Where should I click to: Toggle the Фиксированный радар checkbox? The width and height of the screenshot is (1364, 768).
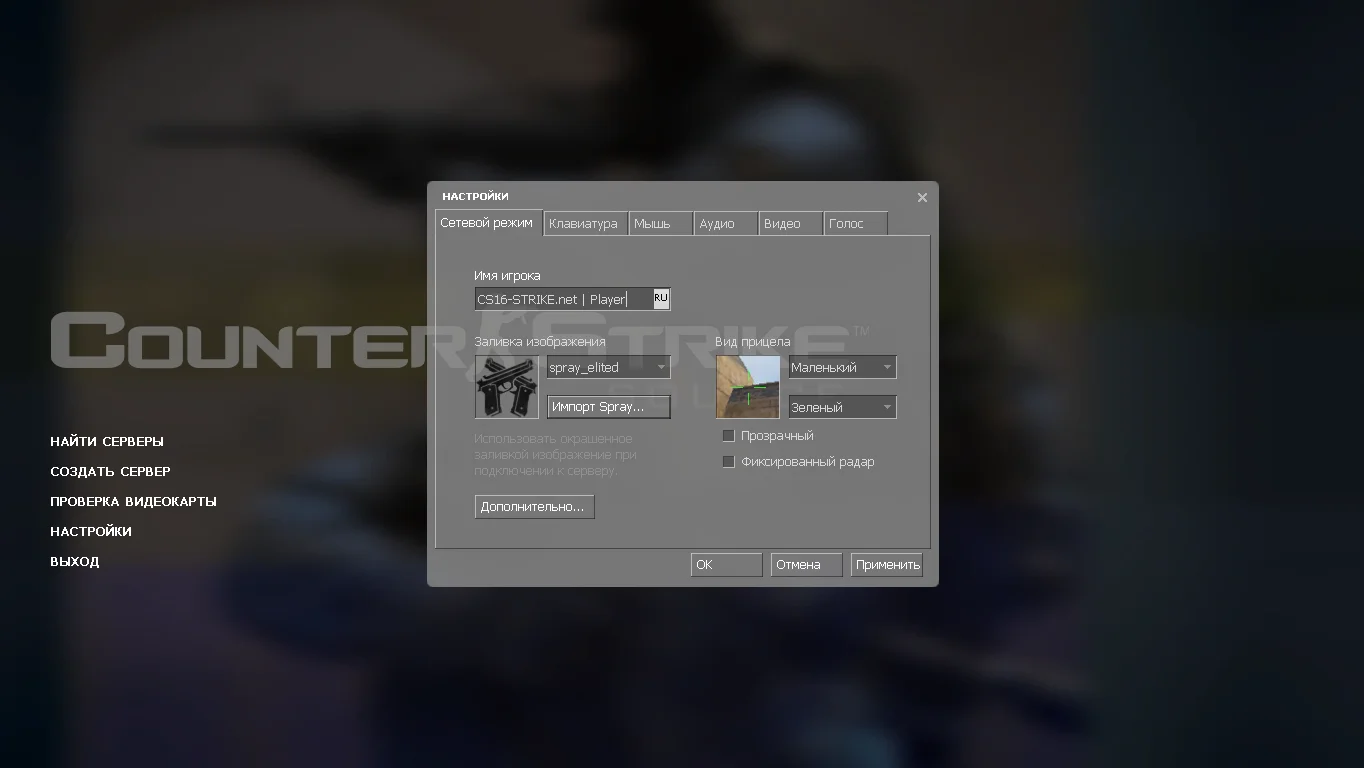(x=729, y=462)
